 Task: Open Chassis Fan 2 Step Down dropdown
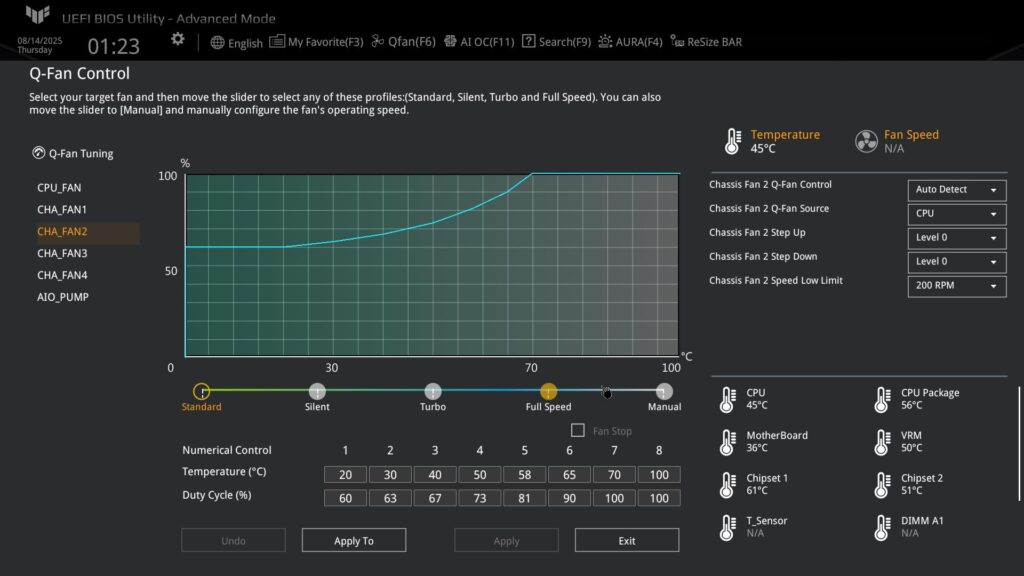tap(957, 263)
